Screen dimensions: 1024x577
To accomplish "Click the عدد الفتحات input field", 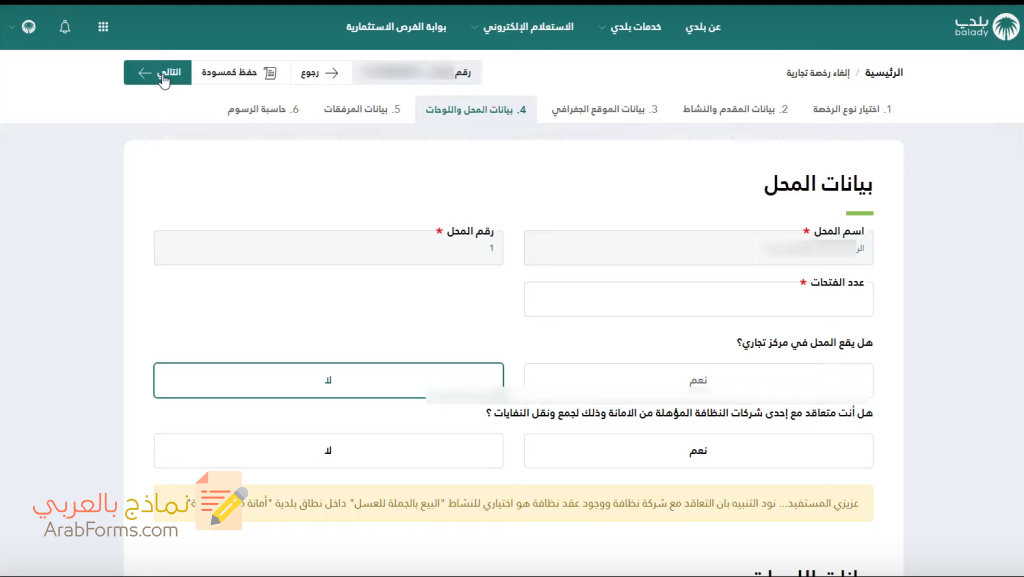I will pos(698,297).
